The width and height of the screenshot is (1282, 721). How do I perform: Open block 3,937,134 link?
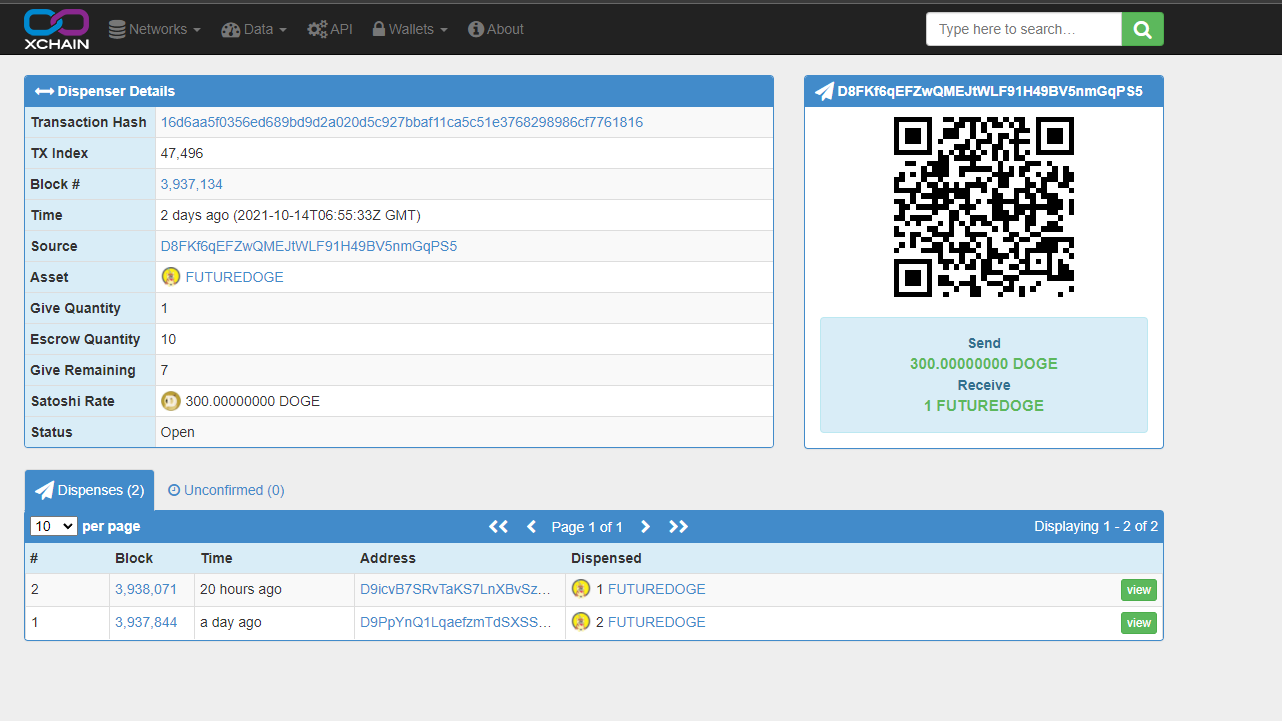[x=192, y=184]
